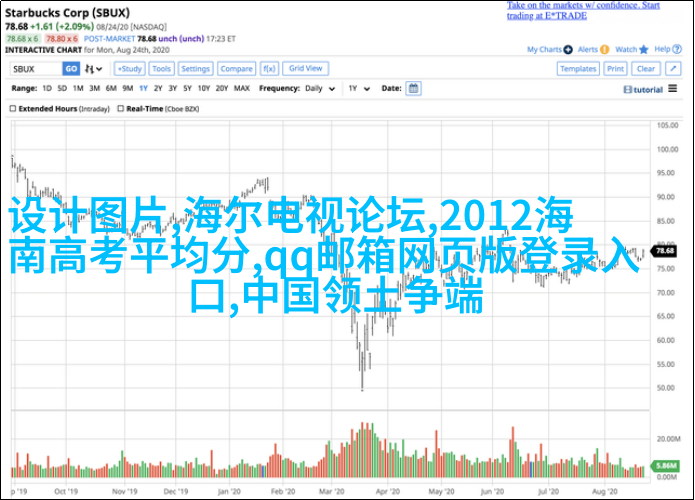Click the 5.86M volume label
Screen dimensions: 695x500
coord(665,465)
